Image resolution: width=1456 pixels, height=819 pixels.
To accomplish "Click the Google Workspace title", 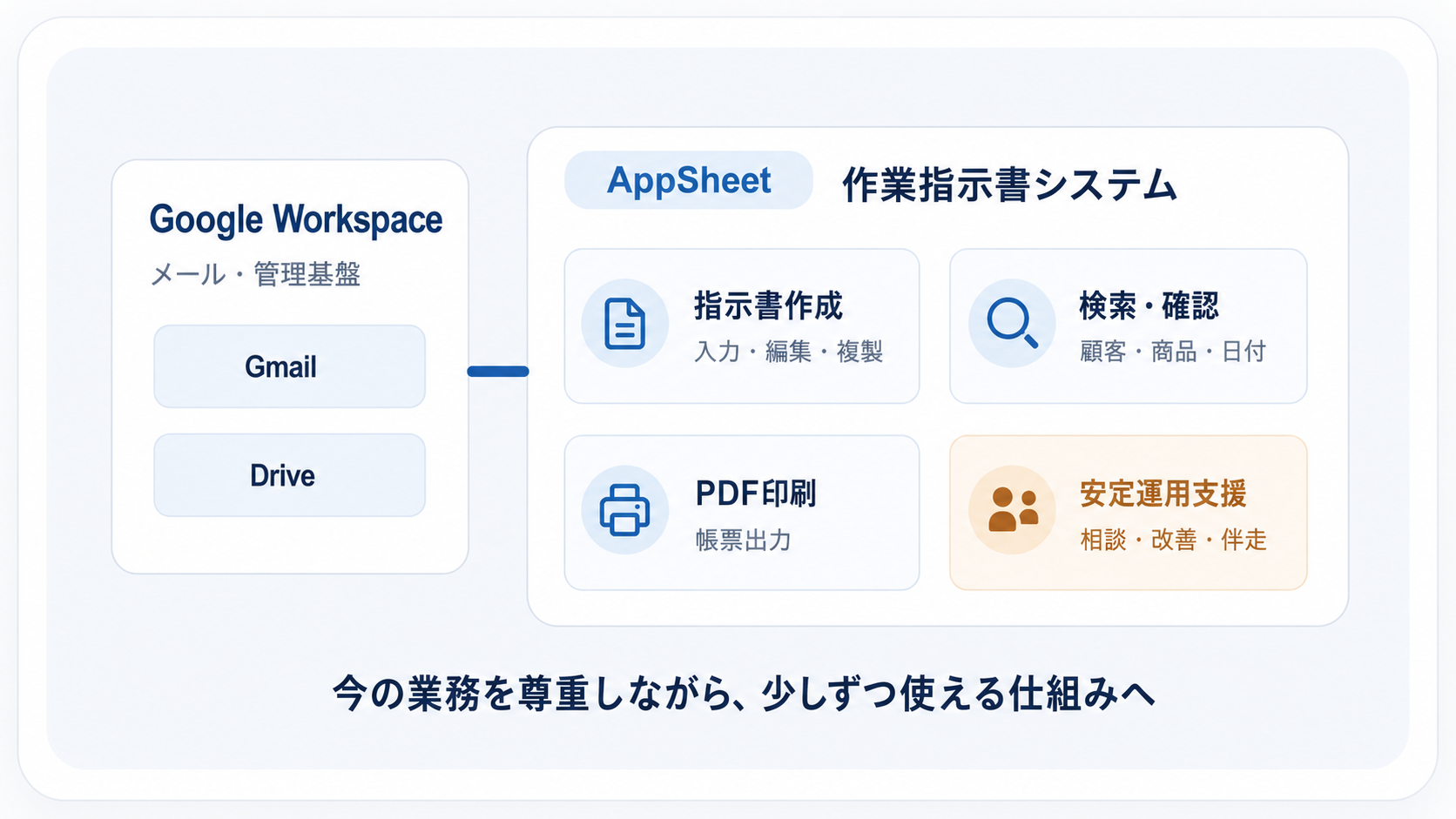I will (x=296, y=219).
